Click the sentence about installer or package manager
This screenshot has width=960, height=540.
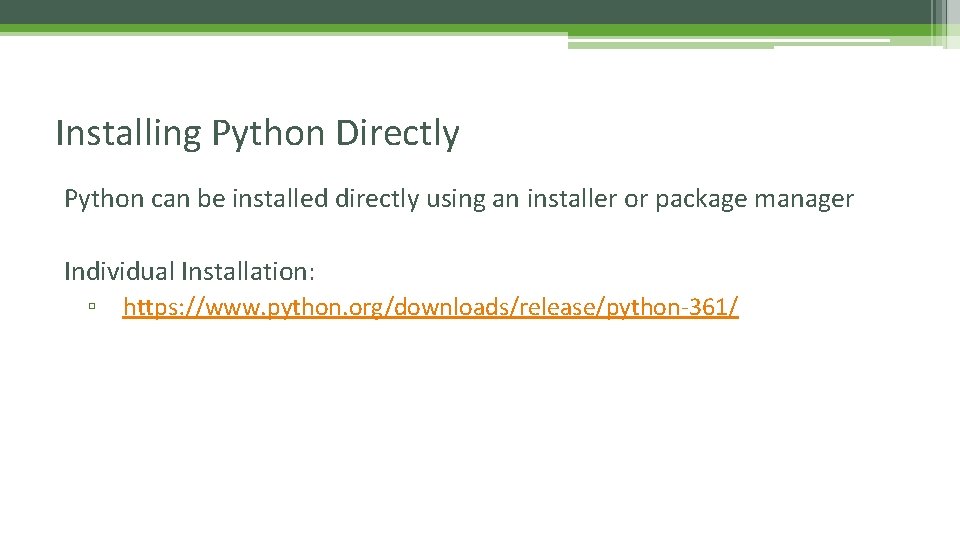(459, 200)
